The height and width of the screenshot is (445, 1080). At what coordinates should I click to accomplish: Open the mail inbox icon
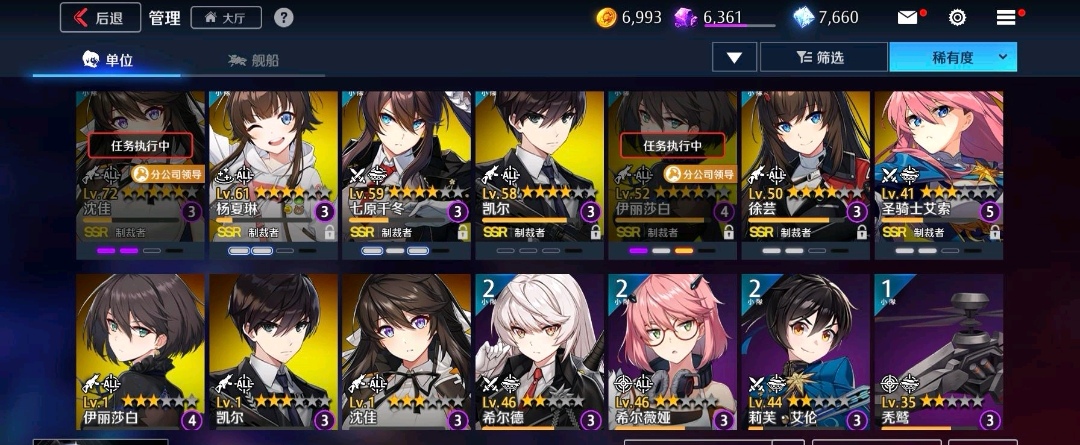908,17
